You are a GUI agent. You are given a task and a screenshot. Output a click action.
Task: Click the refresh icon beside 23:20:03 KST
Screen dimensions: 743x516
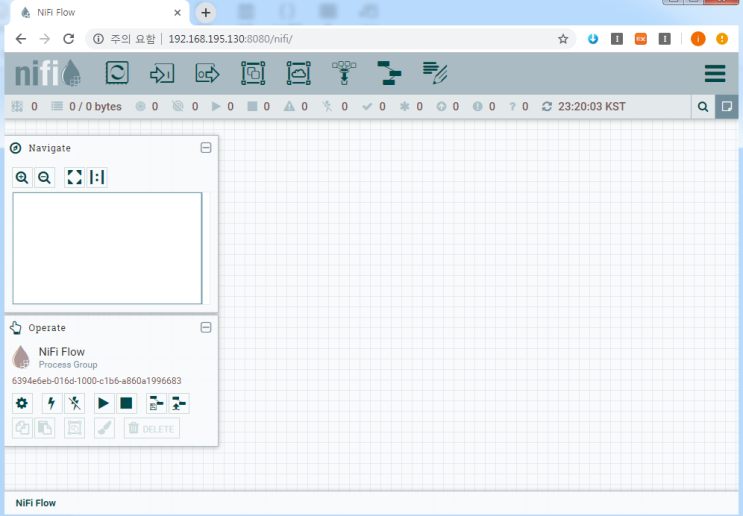(x=547, y=107)
